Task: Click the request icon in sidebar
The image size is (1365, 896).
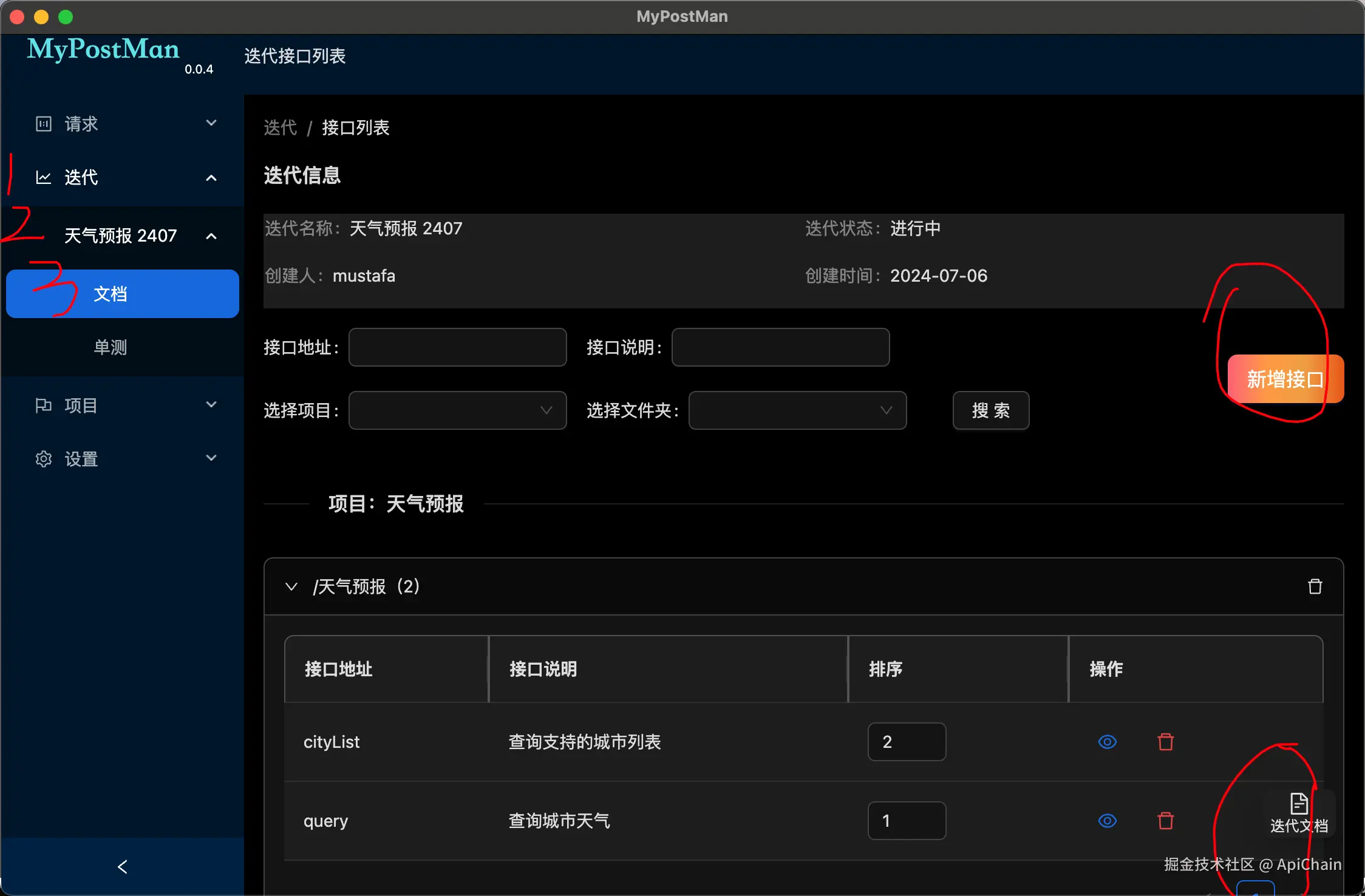Action: point(44,124)
